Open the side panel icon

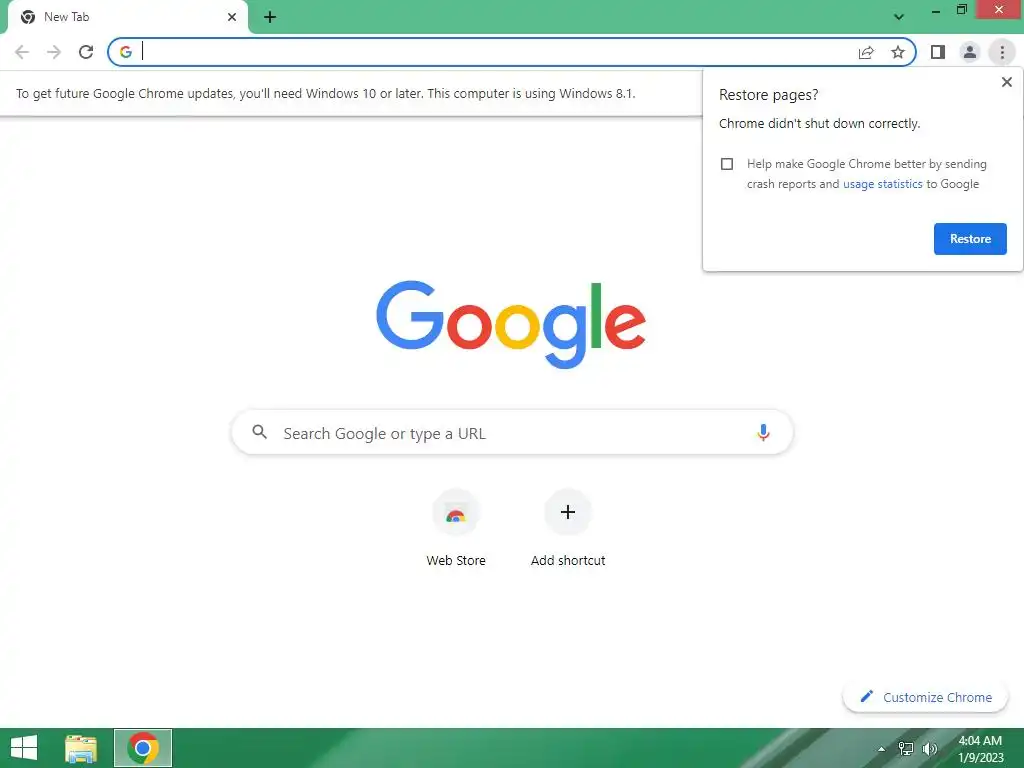(x=938, y=52)
